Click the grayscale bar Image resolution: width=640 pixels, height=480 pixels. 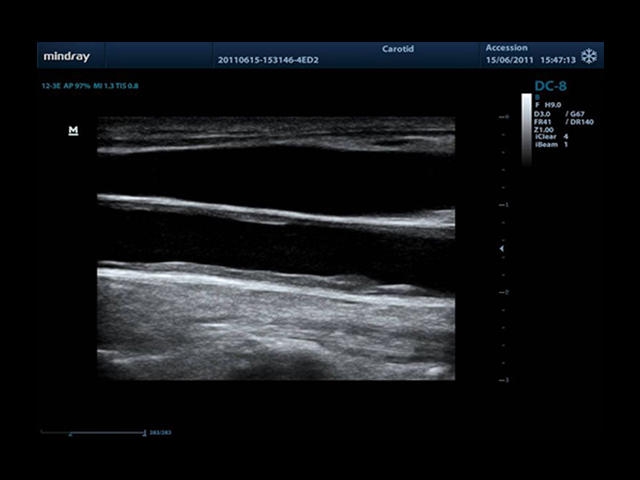[526, 128]
